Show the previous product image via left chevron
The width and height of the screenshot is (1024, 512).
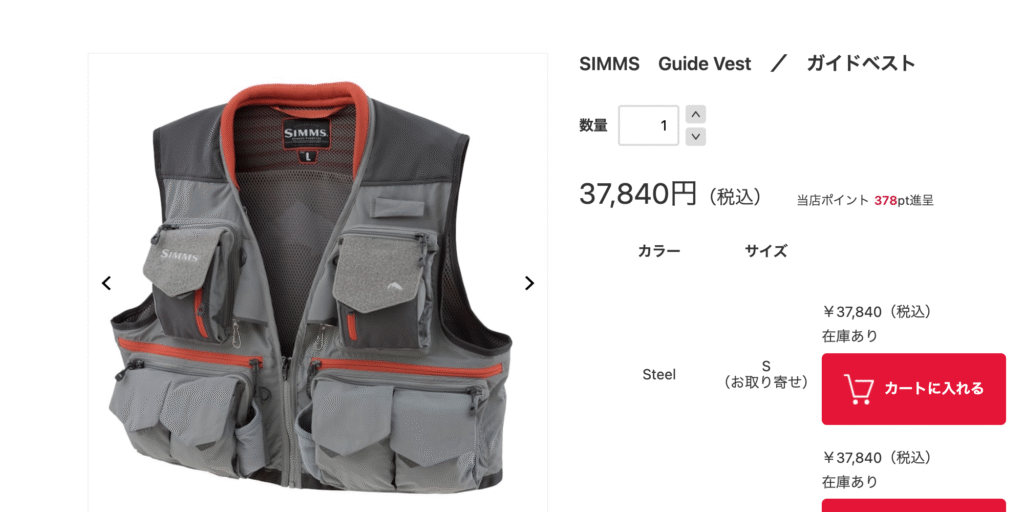[x=106, y=283]
